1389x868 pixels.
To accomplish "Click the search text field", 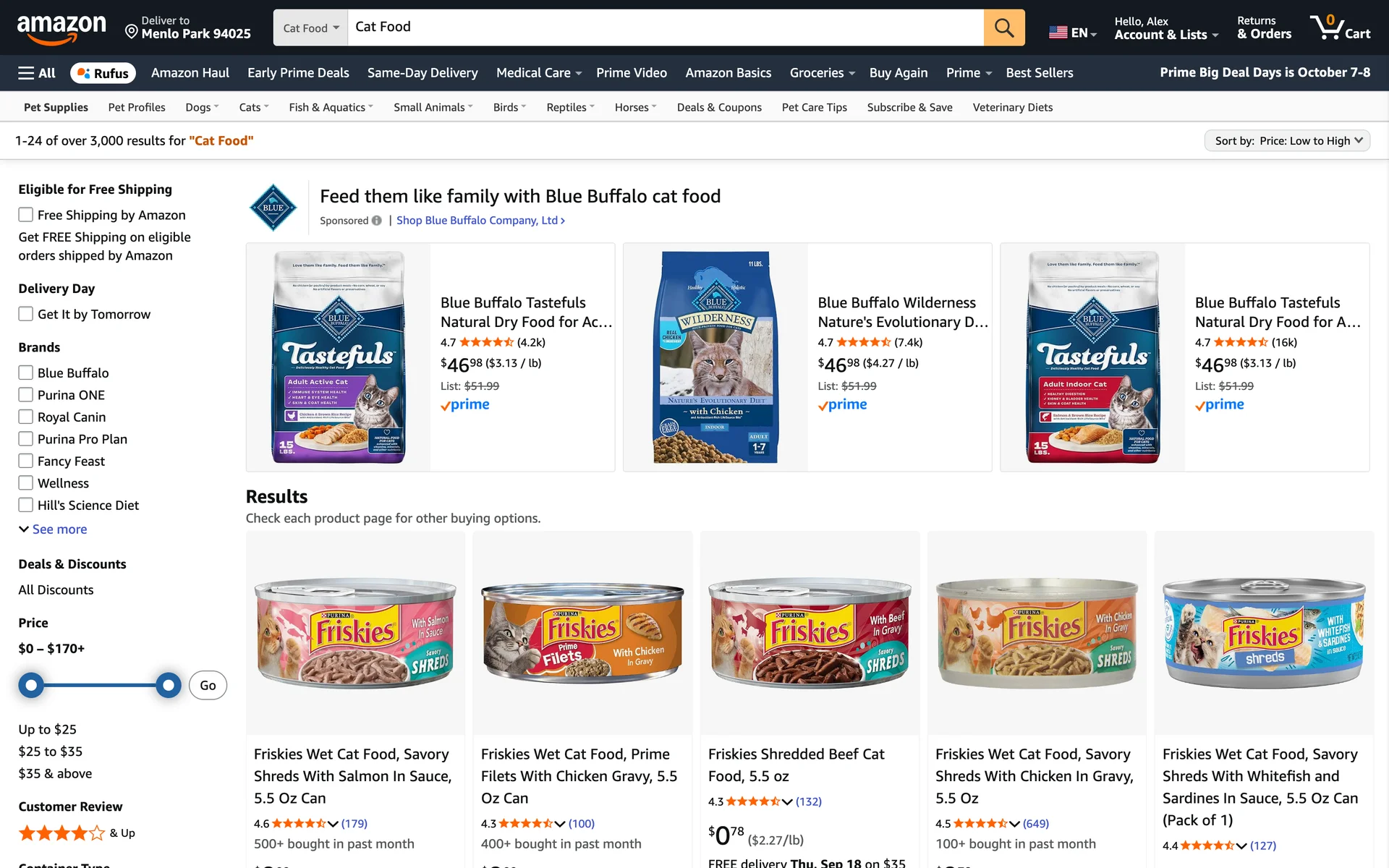I will 666,27.
